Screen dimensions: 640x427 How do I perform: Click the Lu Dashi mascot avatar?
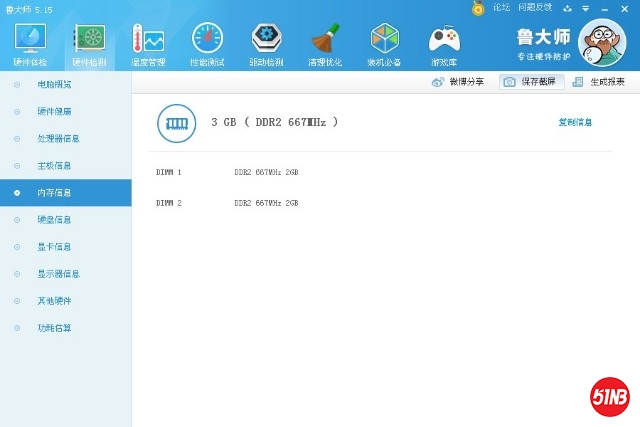[603, 46]
